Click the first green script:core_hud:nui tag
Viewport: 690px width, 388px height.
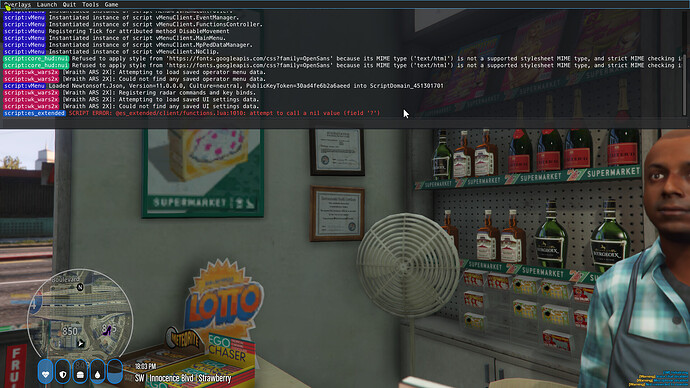(36, 59)
